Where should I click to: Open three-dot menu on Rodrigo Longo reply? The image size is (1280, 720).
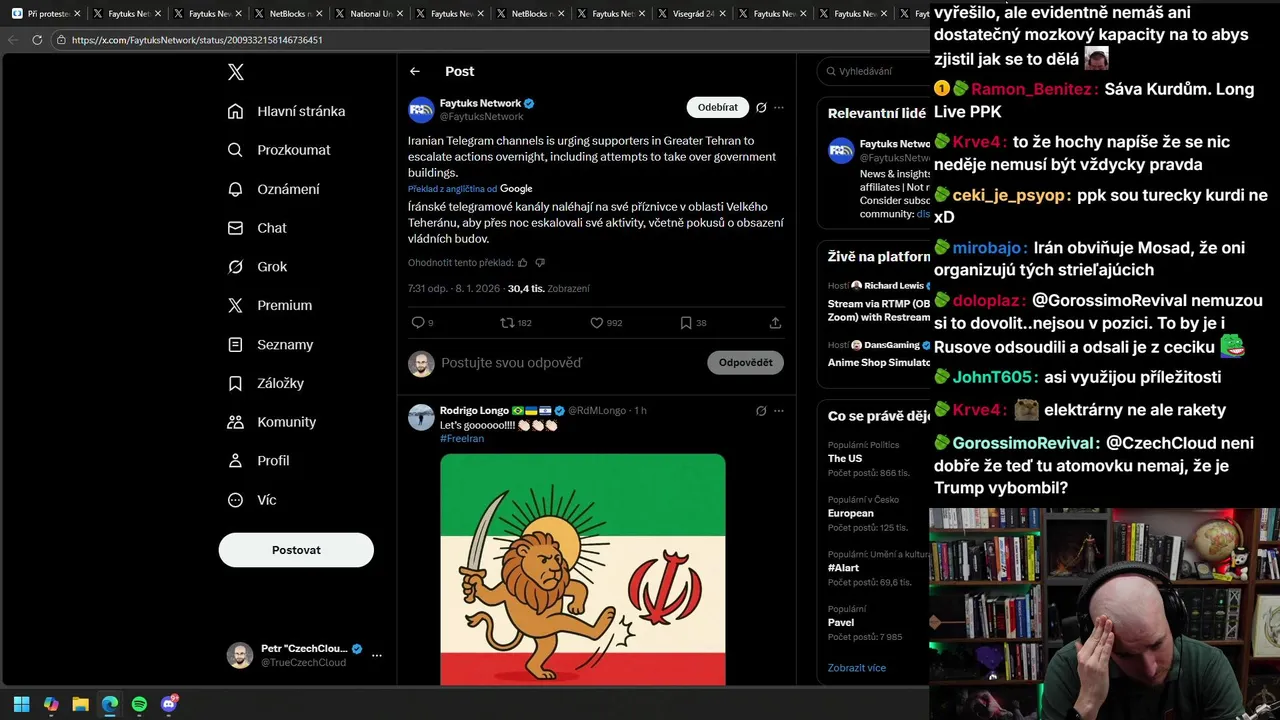tap(779, 411)
